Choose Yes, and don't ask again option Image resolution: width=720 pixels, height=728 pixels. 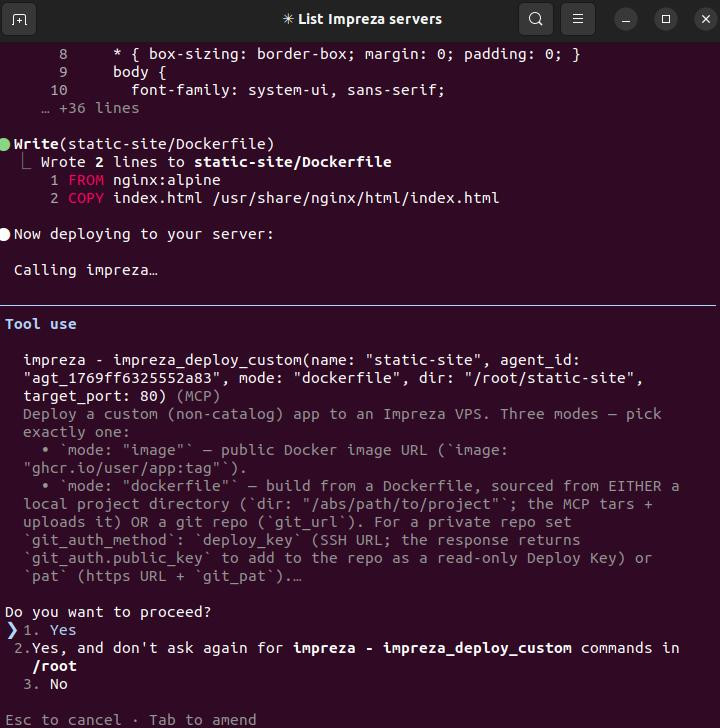347,656
